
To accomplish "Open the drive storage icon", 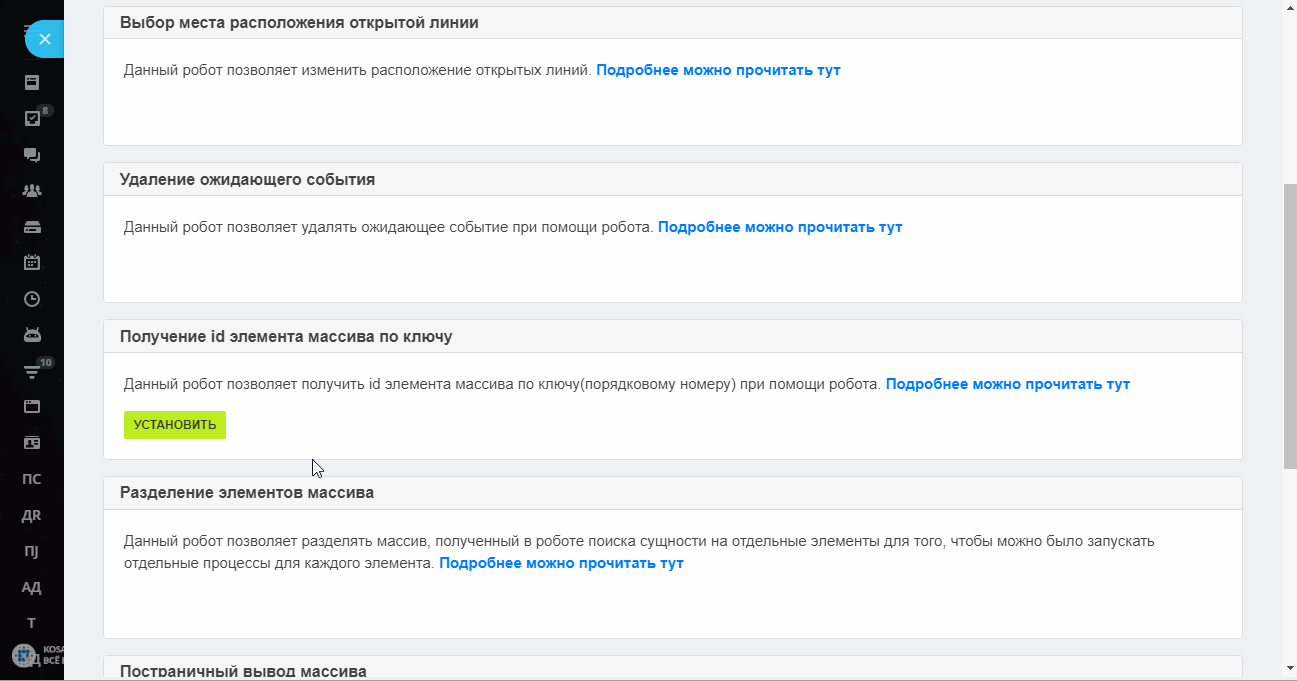I will [32, 226].
